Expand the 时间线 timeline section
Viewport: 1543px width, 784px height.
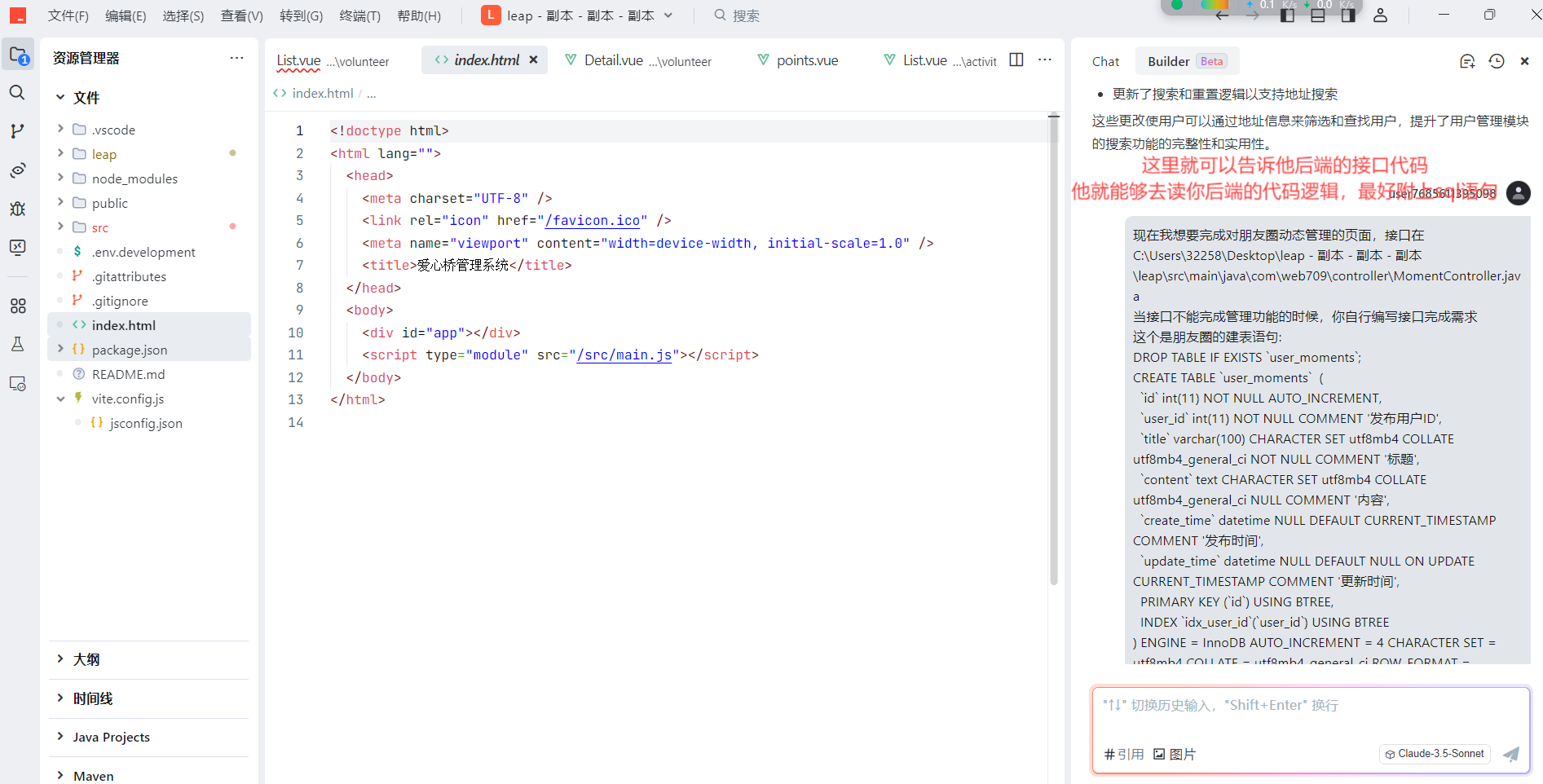pyautogui.click(x=60, y=698)
